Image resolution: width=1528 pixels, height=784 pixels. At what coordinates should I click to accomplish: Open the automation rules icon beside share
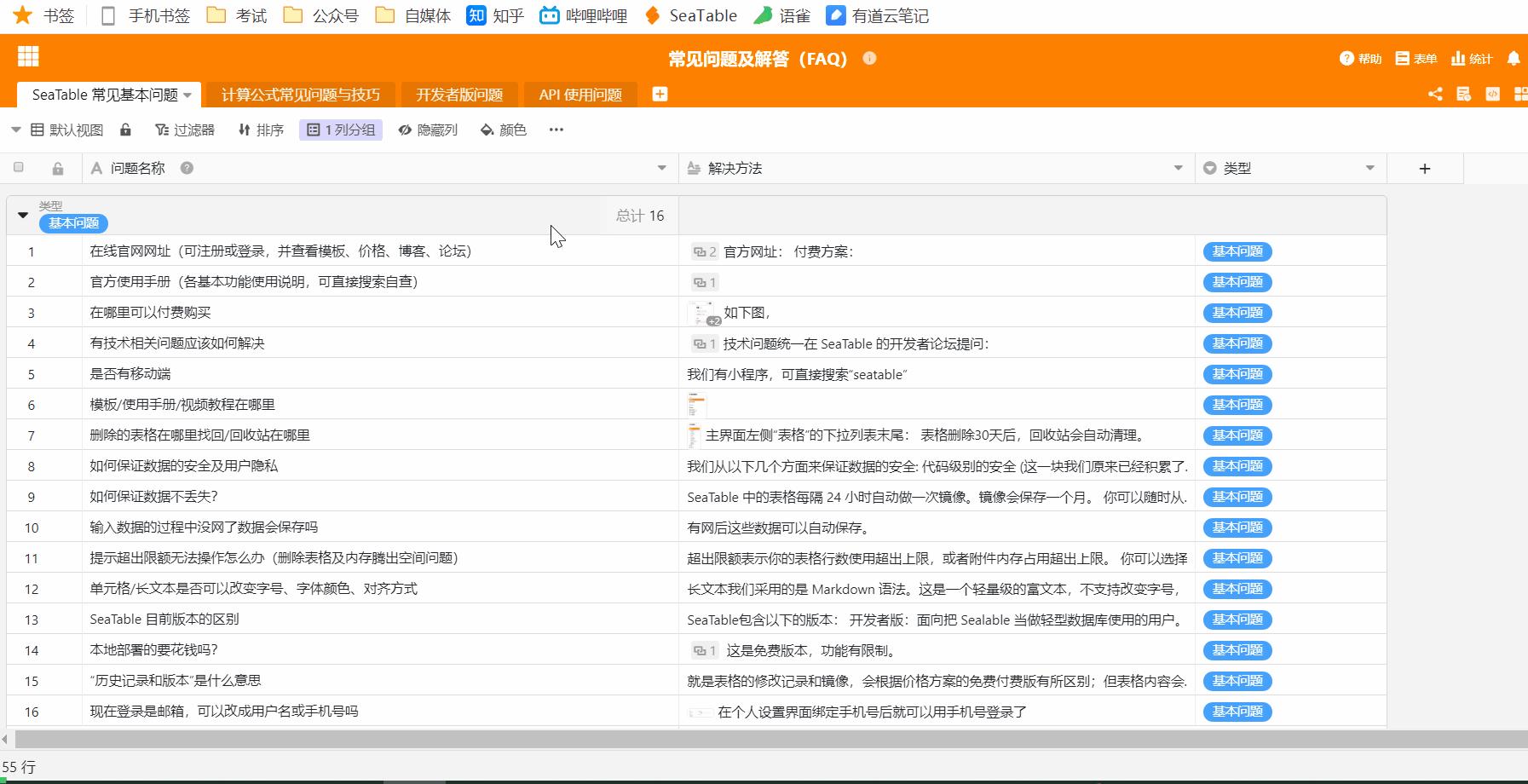tap(1463, 94)
